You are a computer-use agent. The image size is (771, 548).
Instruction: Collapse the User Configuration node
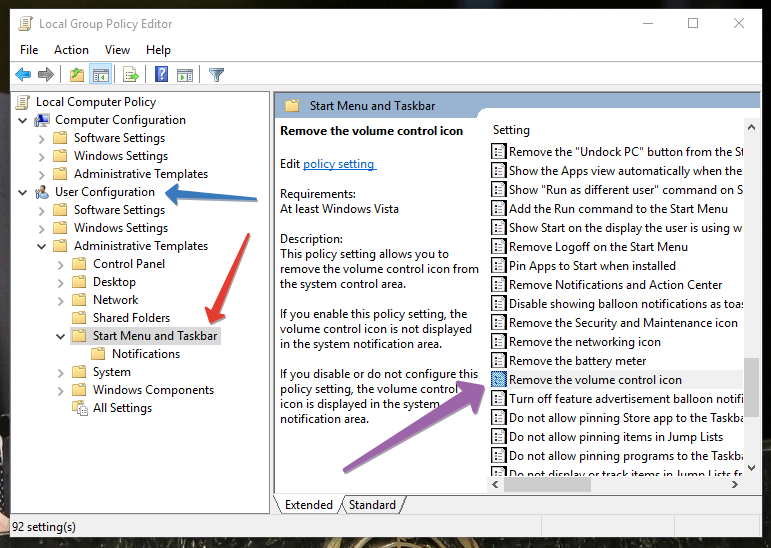coord(23,192)
